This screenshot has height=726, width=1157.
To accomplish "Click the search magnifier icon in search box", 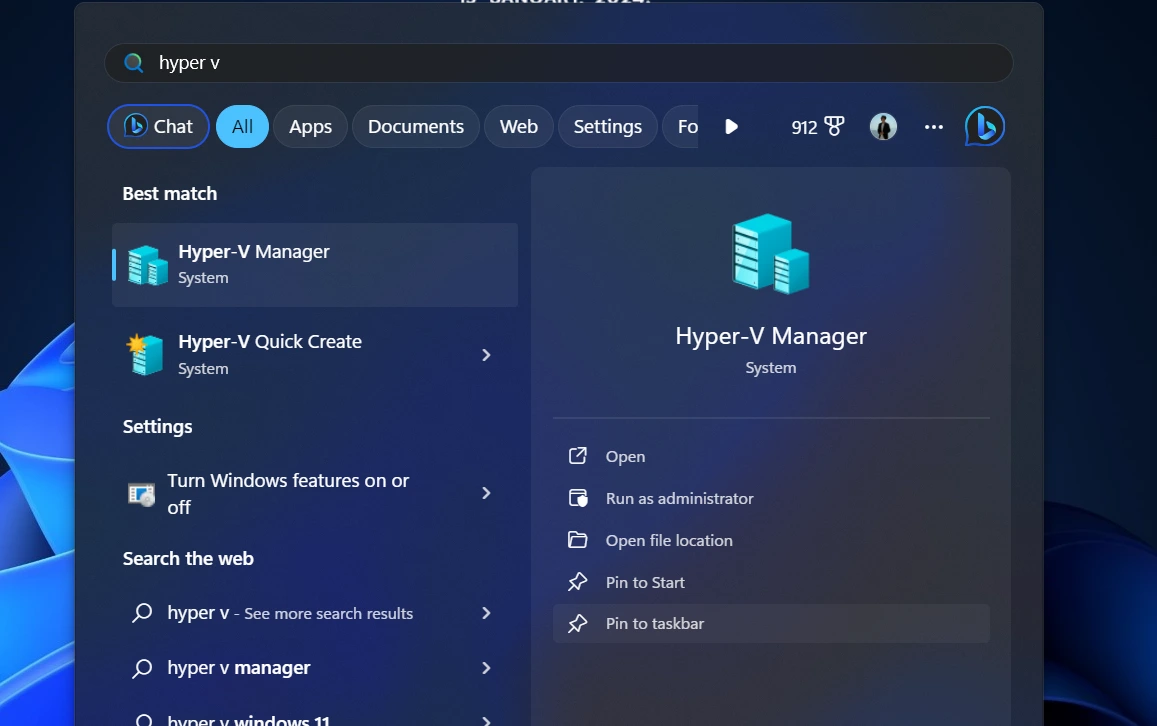I will (x=134, y=63).
